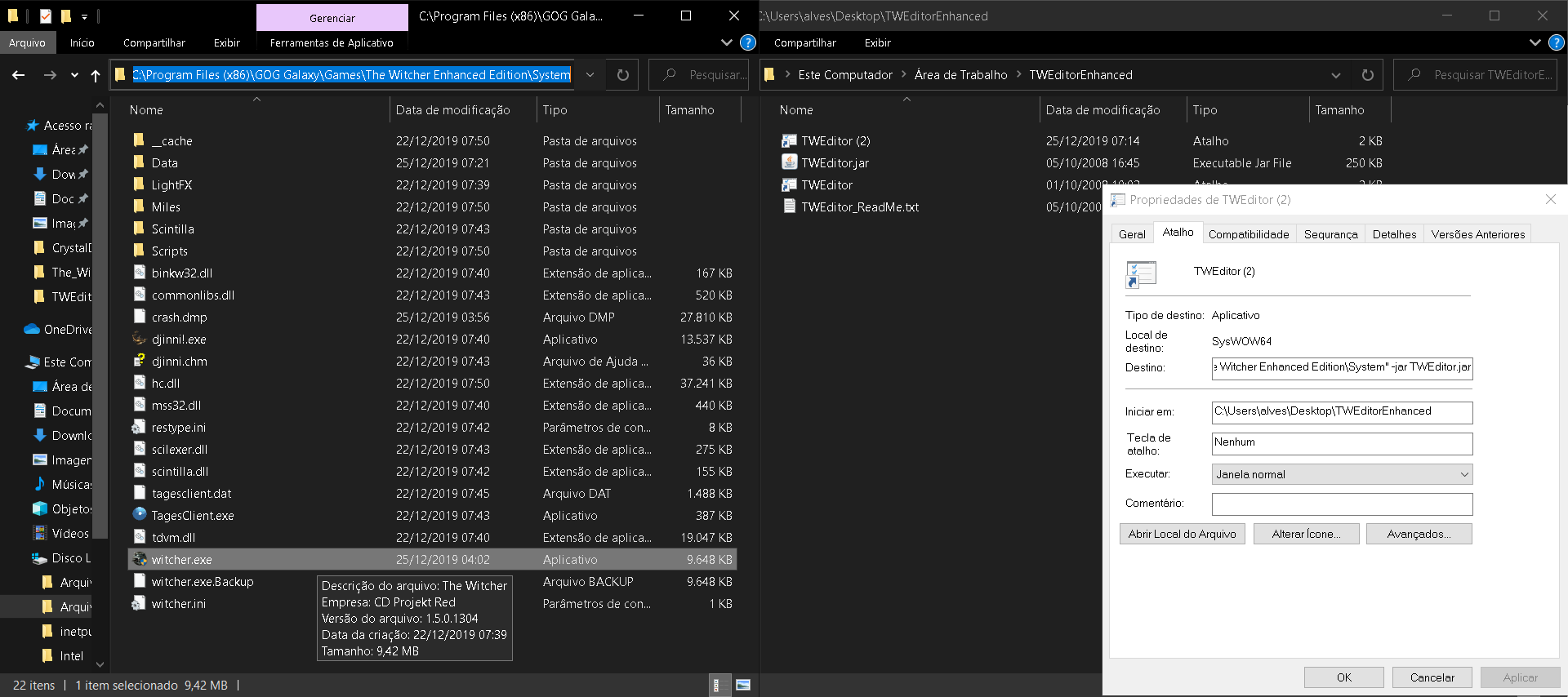Expand the address bar history dropdown in left window

tap(590, 75)
